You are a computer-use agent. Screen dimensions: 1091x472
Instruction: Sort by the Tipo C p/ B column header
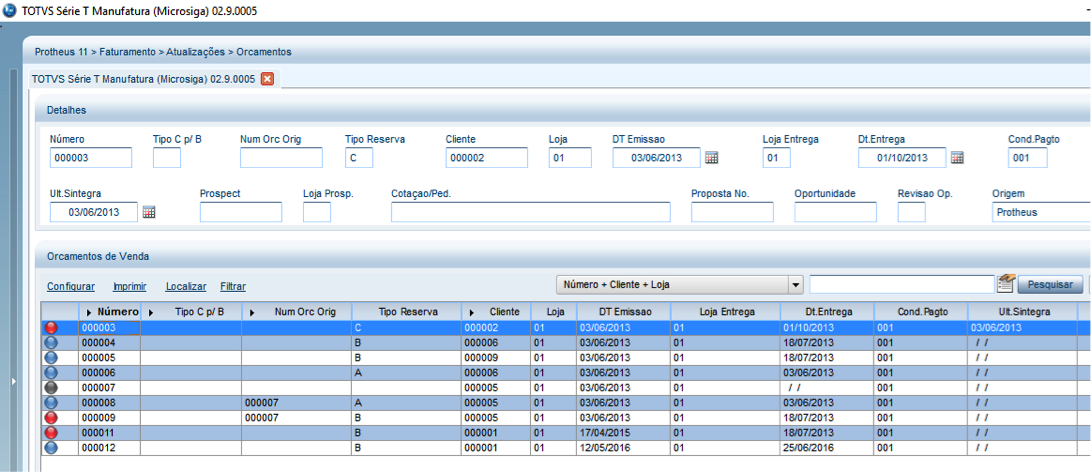(x=191, y=312)
